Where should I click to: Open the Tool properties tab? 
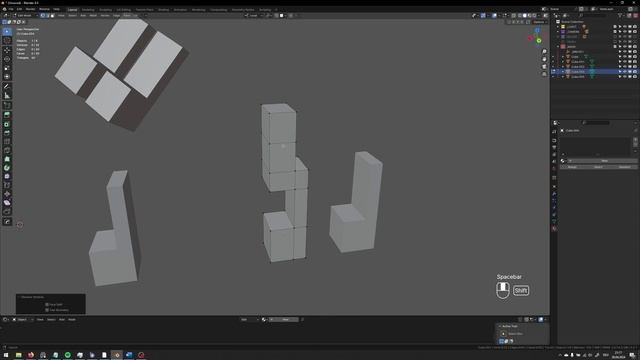tap(554, 131)
